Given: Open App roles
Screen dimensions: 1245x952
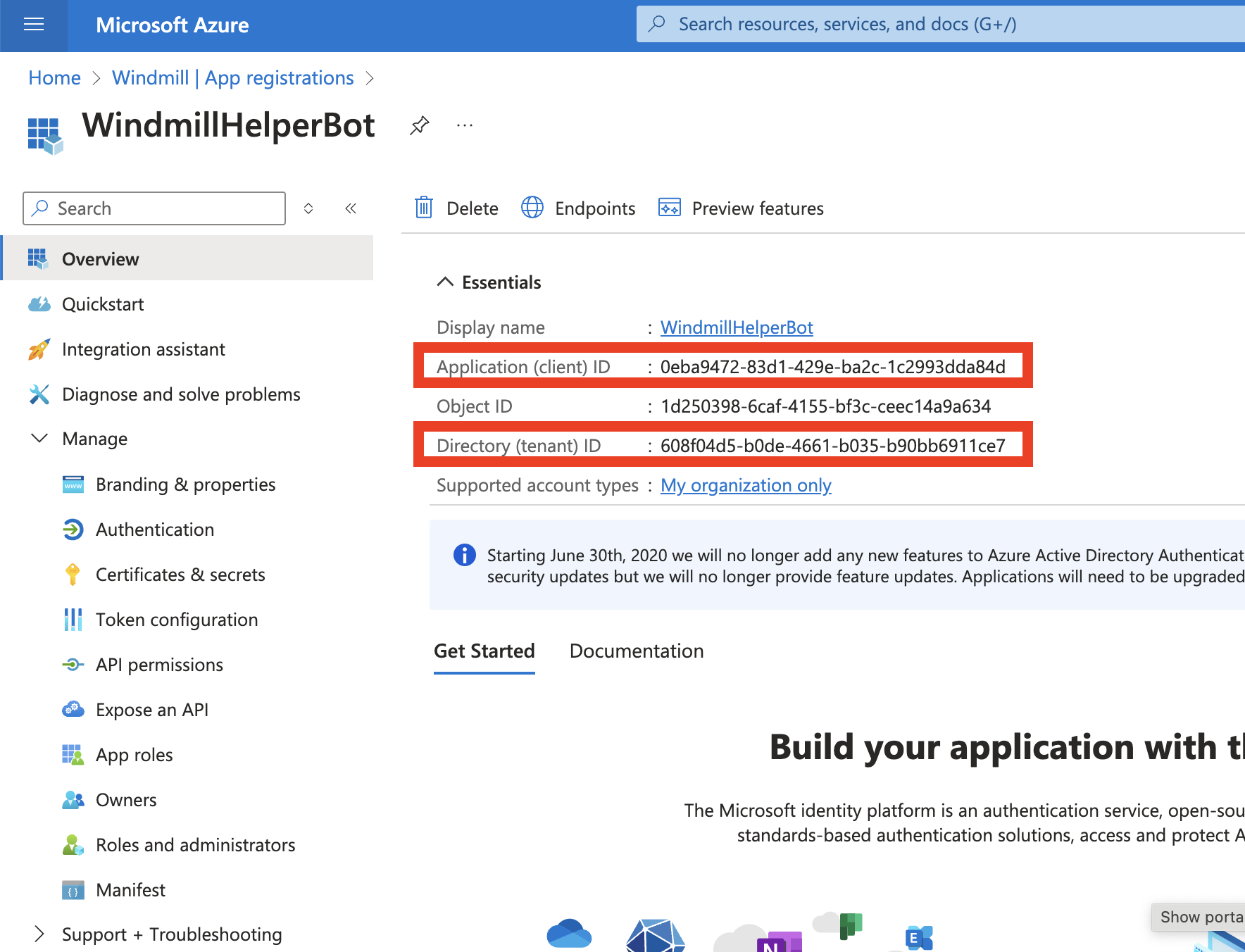Looking at the screenshot, I should (x=134, y=754).
